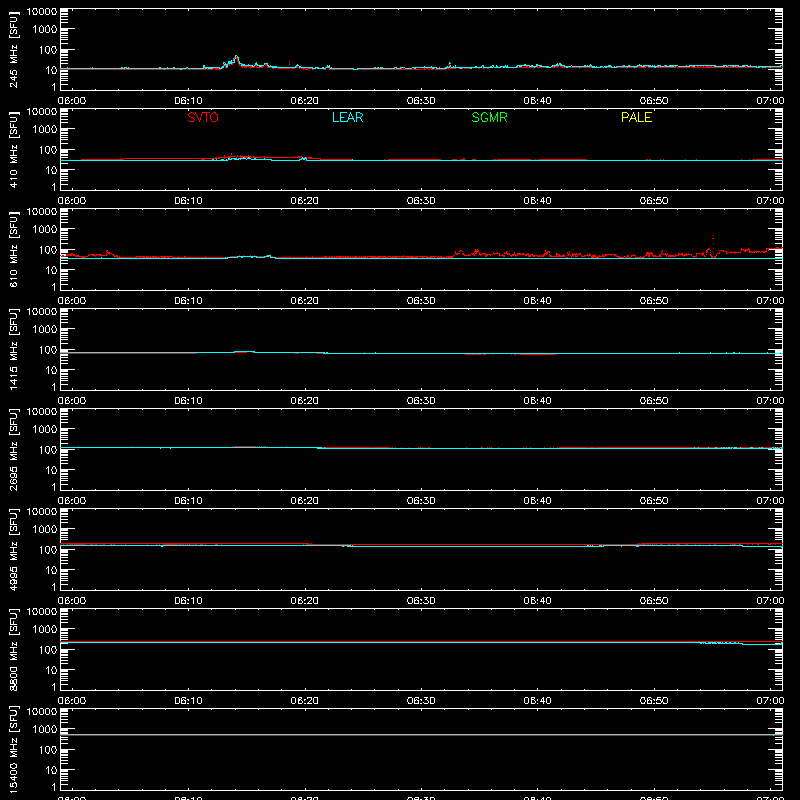Select the 610 MHz [SFU] axis label
Screen dimensions: 800x800
(x=13, y=249)
